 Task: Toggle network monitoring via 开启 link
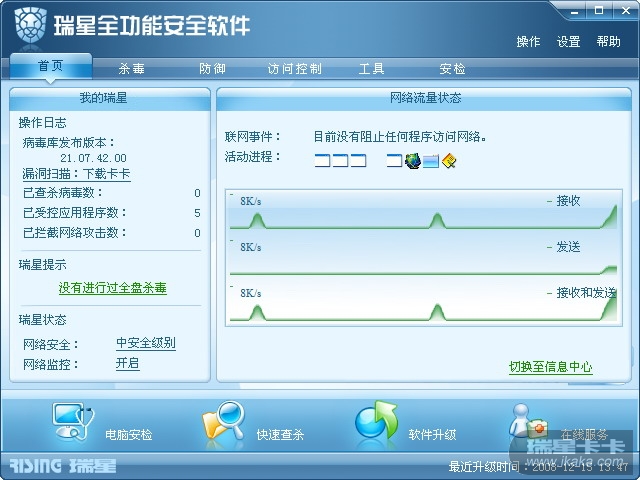[x=127, y=363]
